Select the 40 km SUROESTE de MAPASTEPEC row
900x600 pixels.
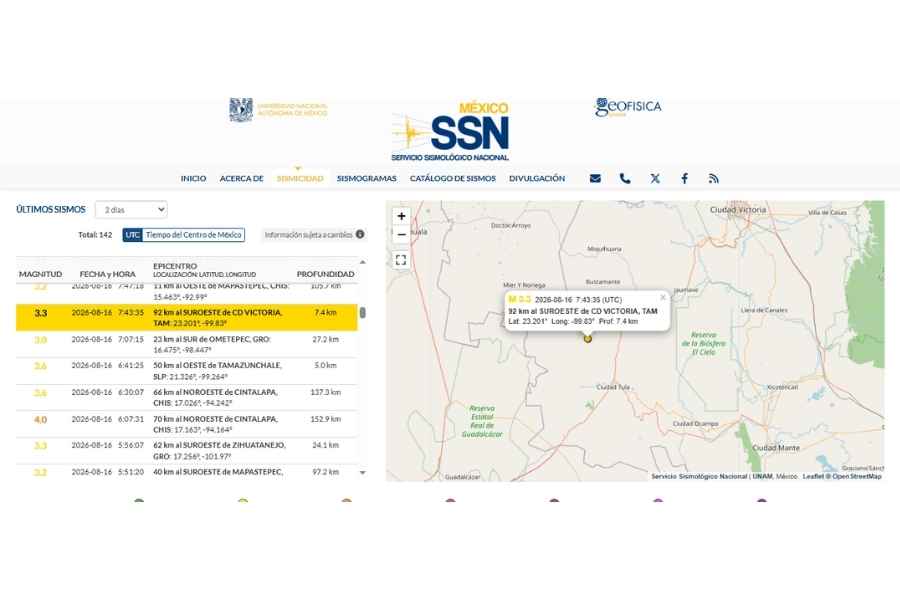coord(187,472)
